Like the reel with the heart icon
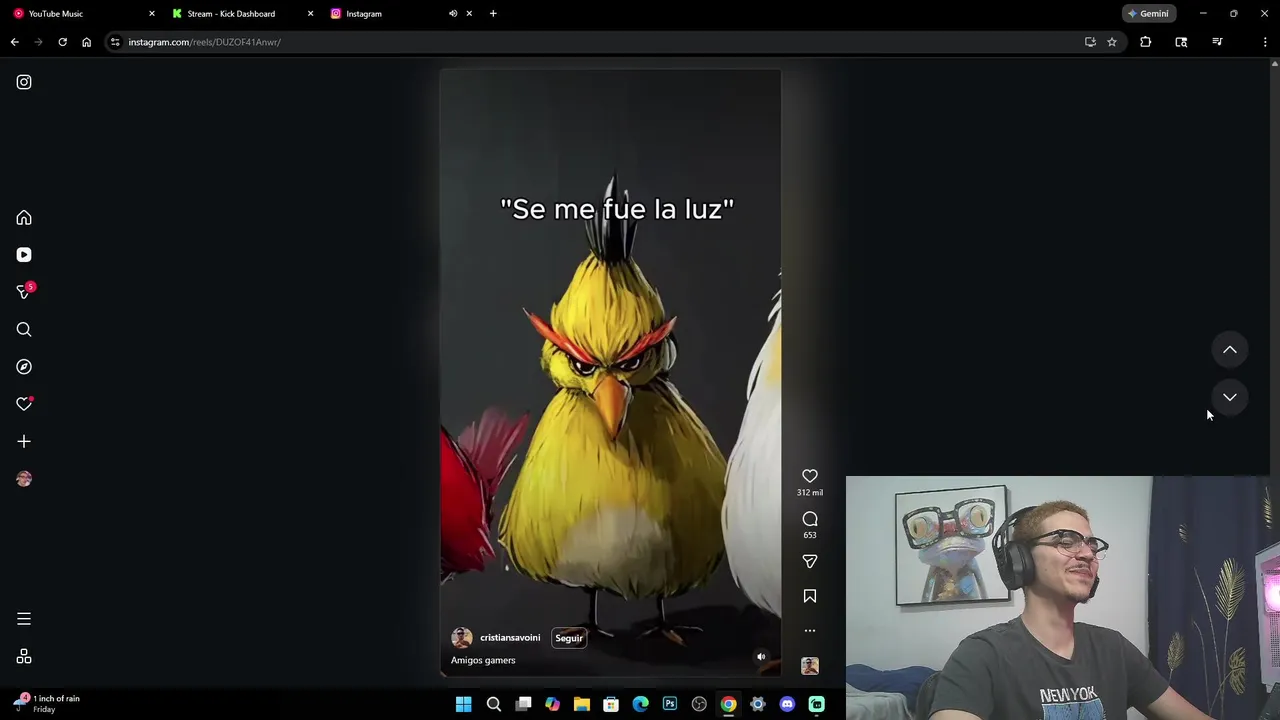 (x=810, y=476)
